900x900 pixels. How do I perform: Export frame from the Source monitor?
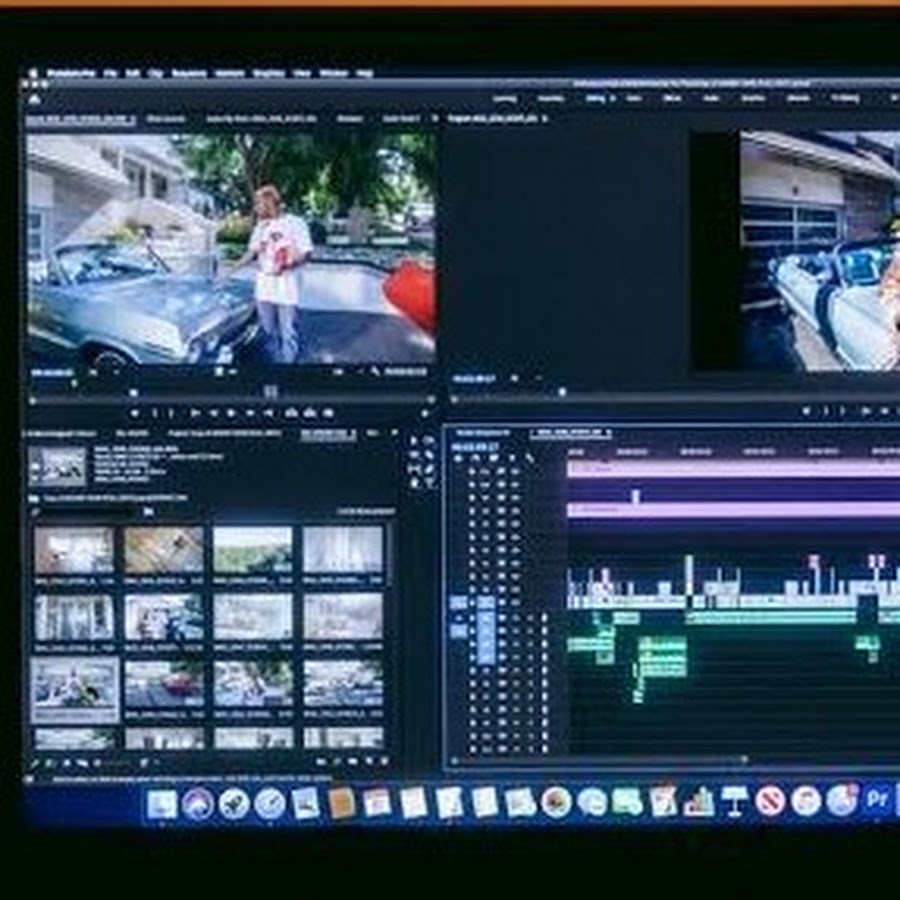coord(328,413)
